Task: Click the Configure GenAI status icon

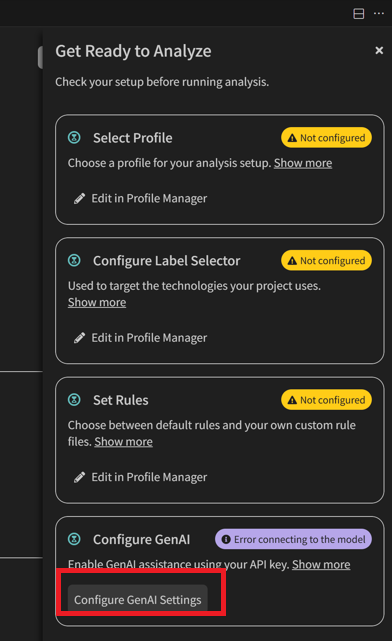Action: (x=74, y=539)
